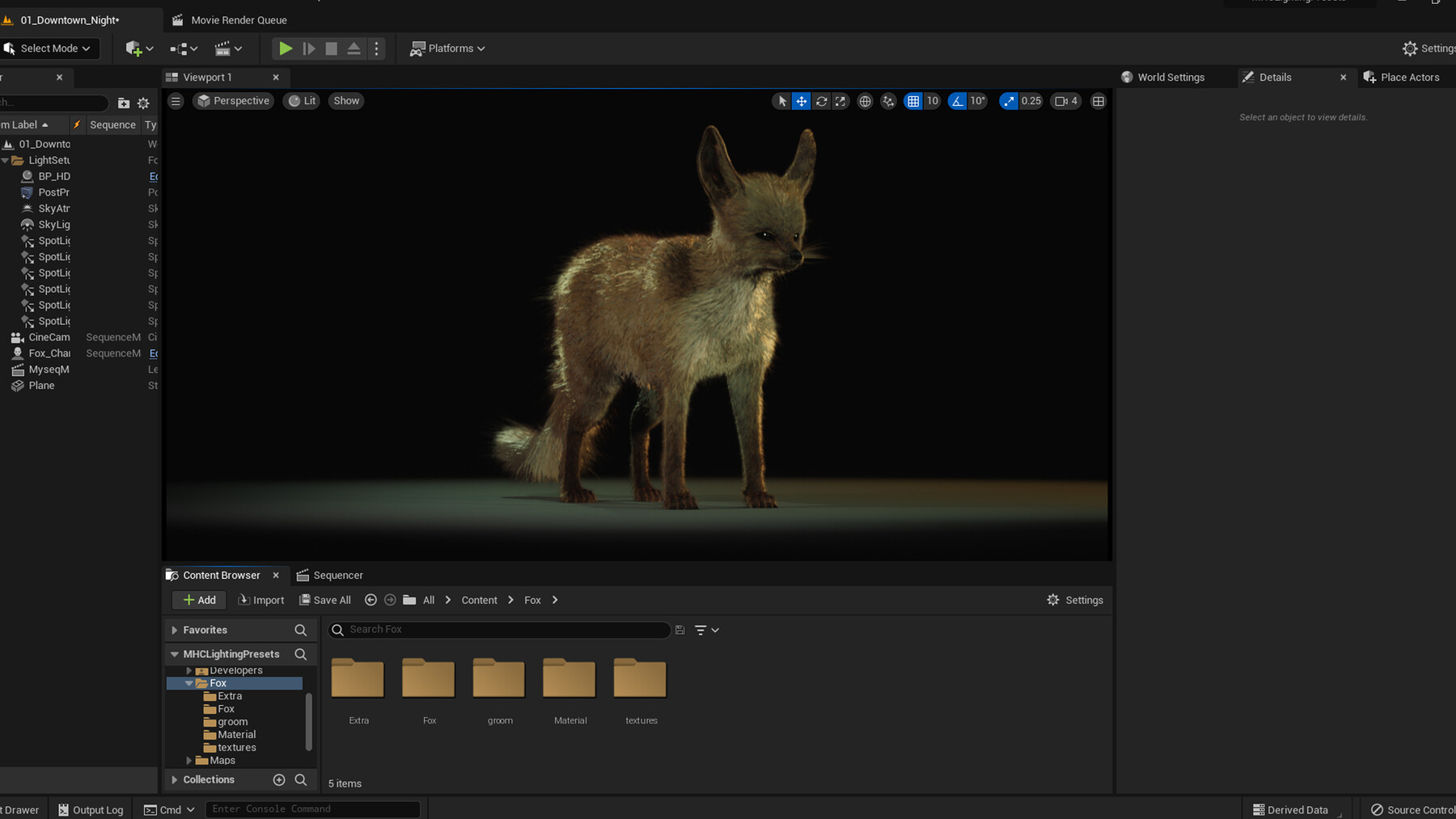This screenshot has height=819, width=1456.
Task: Click the green Add button in Content Browser
Action: 198,600
